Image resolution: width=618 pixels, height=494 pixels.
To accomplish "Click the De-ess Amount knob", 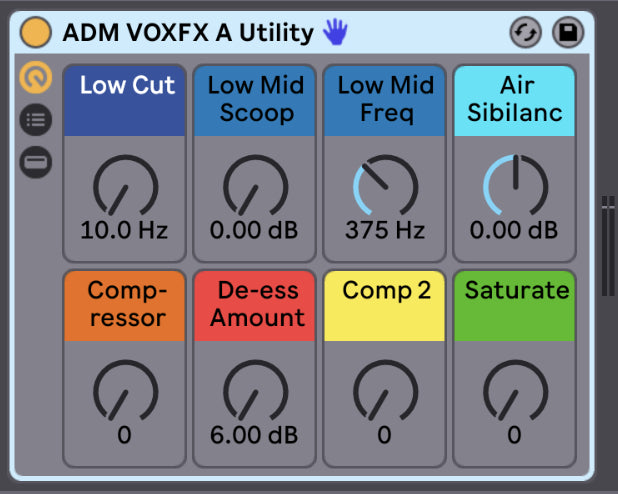I will (x=254, y=391).
